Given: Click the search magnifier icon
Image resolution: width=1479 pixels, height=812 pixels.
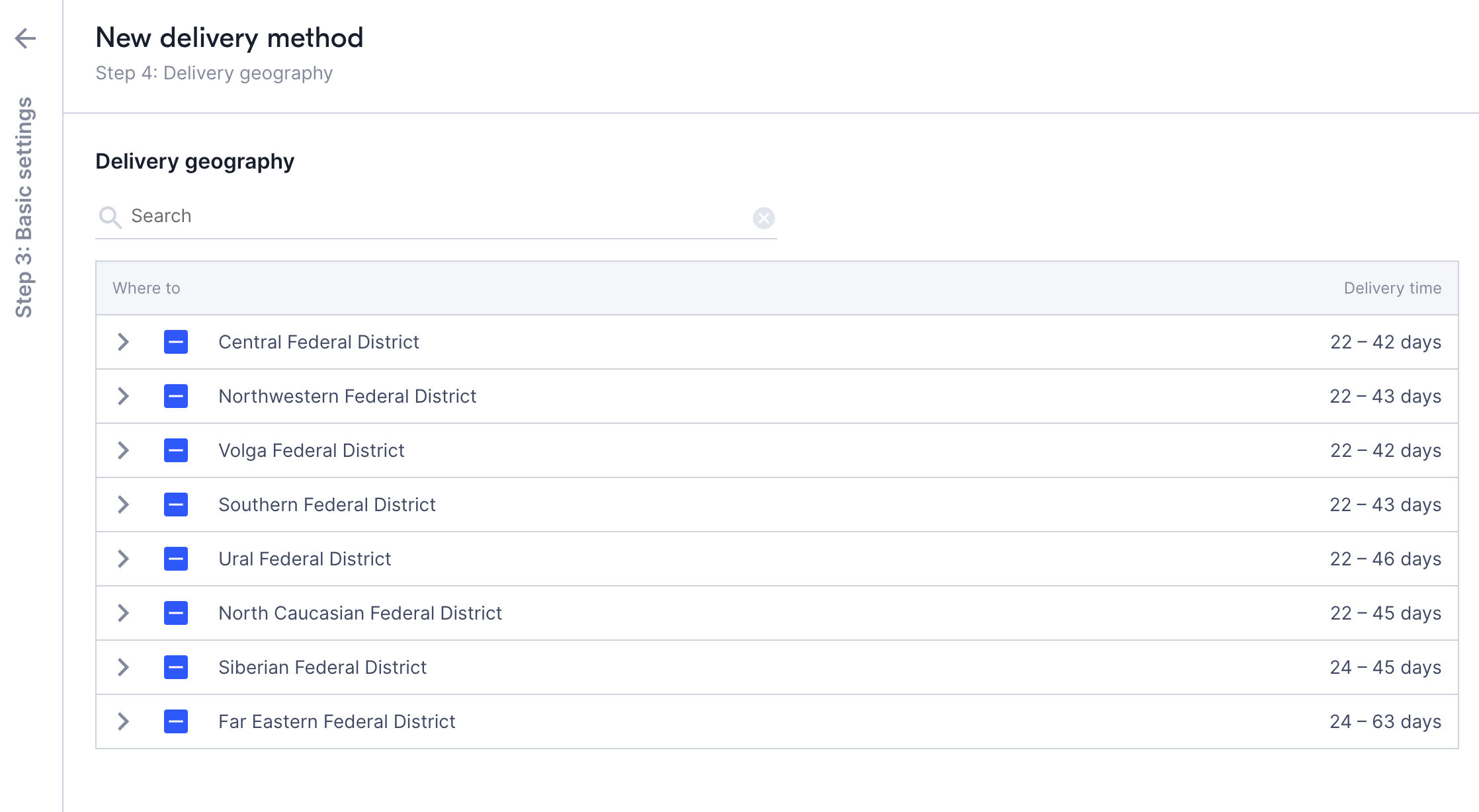Looking at the screenshot, I should 110,218.
